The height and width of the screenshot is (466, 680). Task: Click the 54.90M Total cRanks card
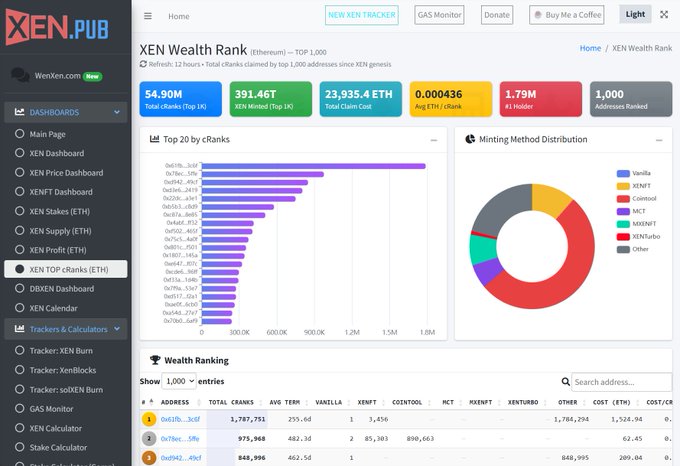(180, 99)
